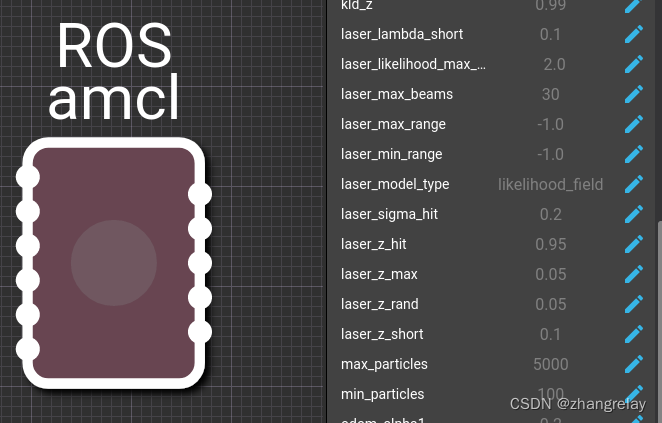
Task: Edit laser_max_beams using its pencil icon
Action: point(634,94)
